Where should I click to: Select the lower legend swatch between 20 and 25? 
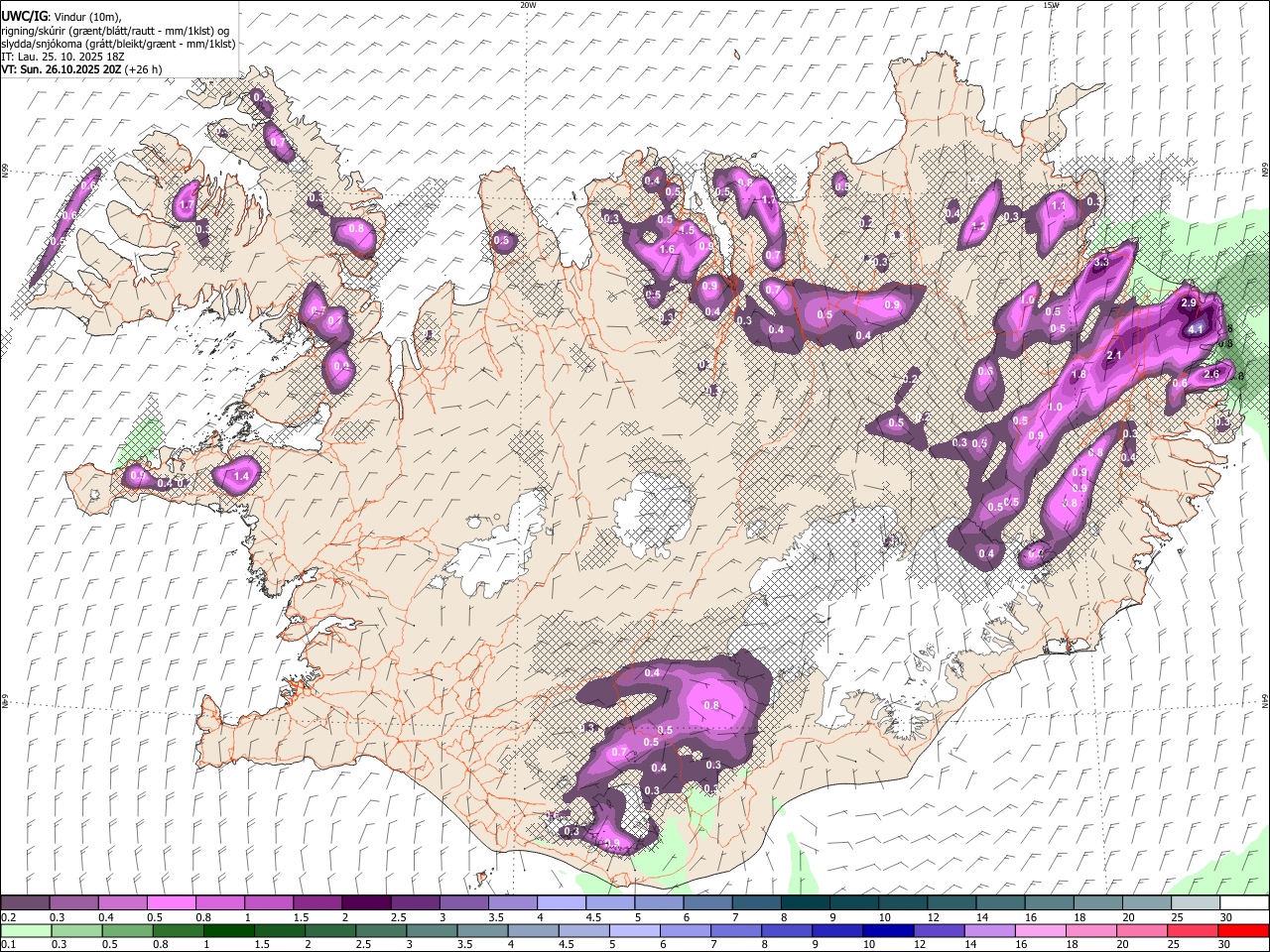point(1140,931)
